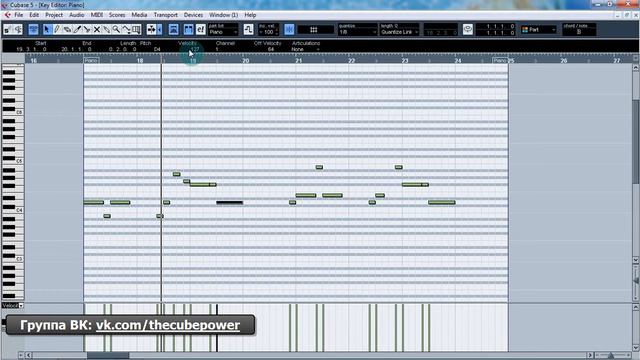Viewport: 640px width, 360px height.
Task: Open the MIDI menu
Action: [x=97, y=15]
